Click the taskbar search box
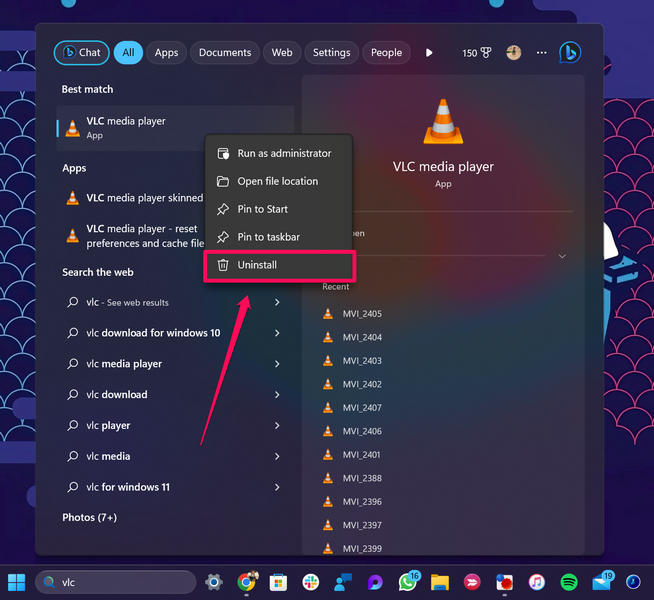 [116, 581]
